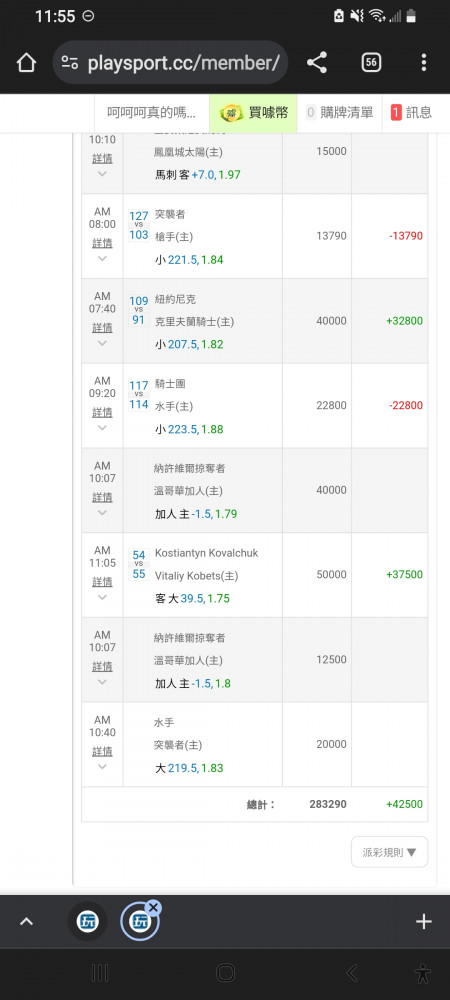Close the highlighted tab in bottom bar

pos(154,908)
